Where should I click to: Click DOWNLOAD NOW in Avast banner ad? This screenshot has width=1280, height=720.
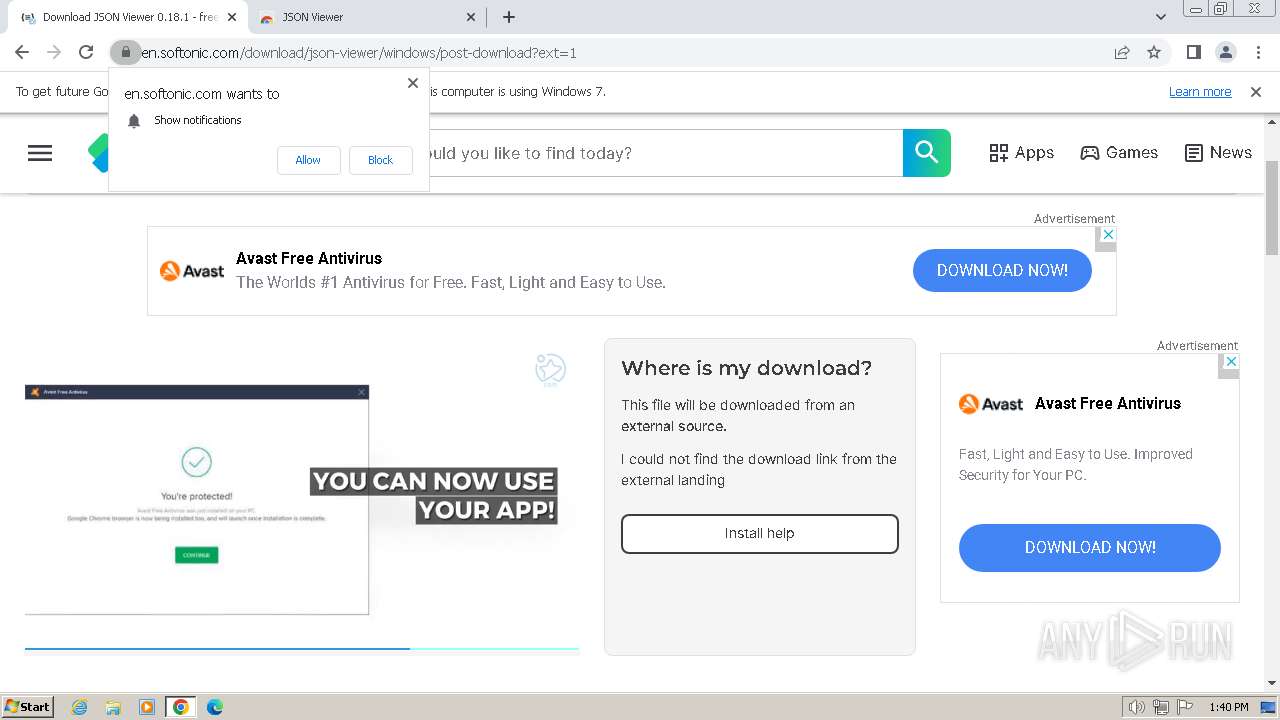[x=1002, y=270]
